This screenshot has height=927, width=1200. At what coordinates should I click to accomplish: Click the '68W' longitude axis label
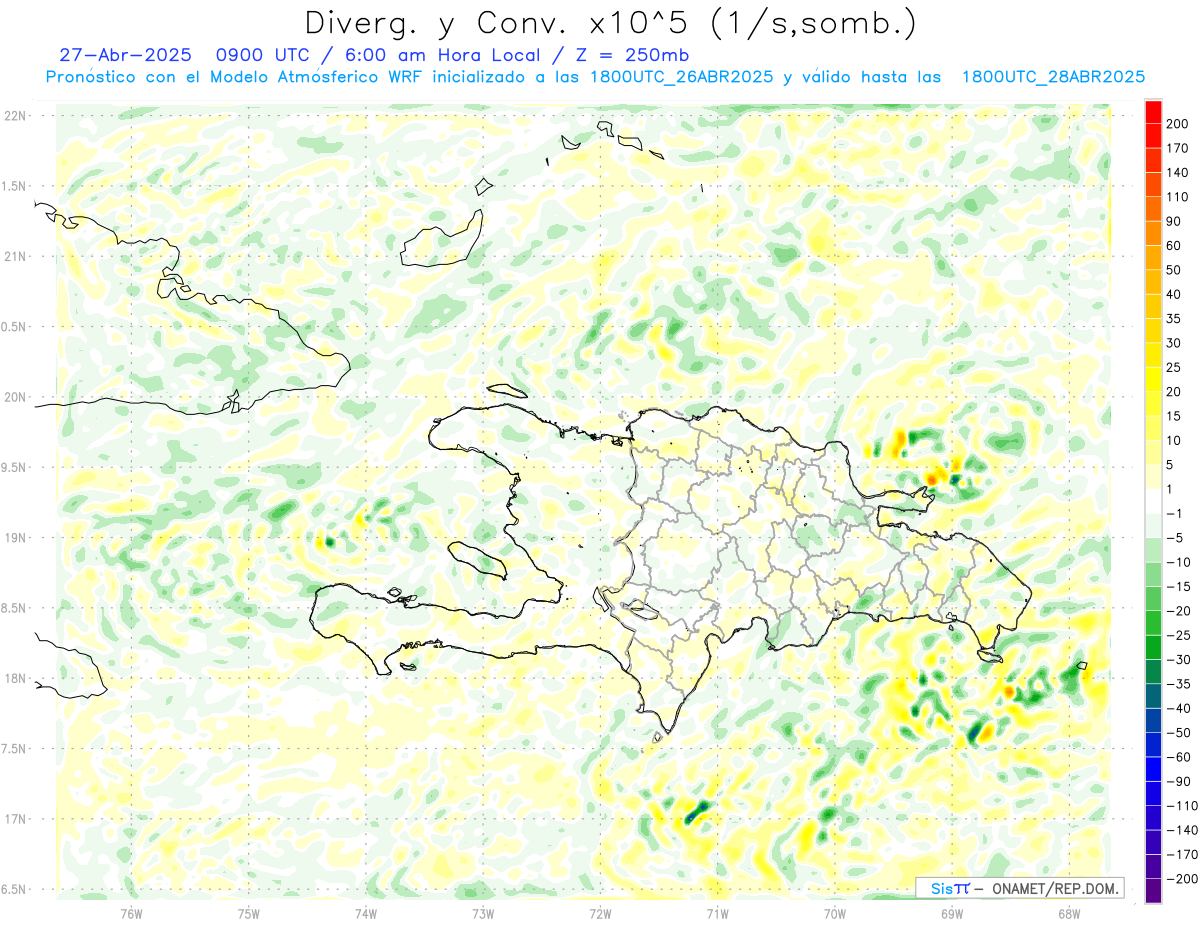(1069, 913)
